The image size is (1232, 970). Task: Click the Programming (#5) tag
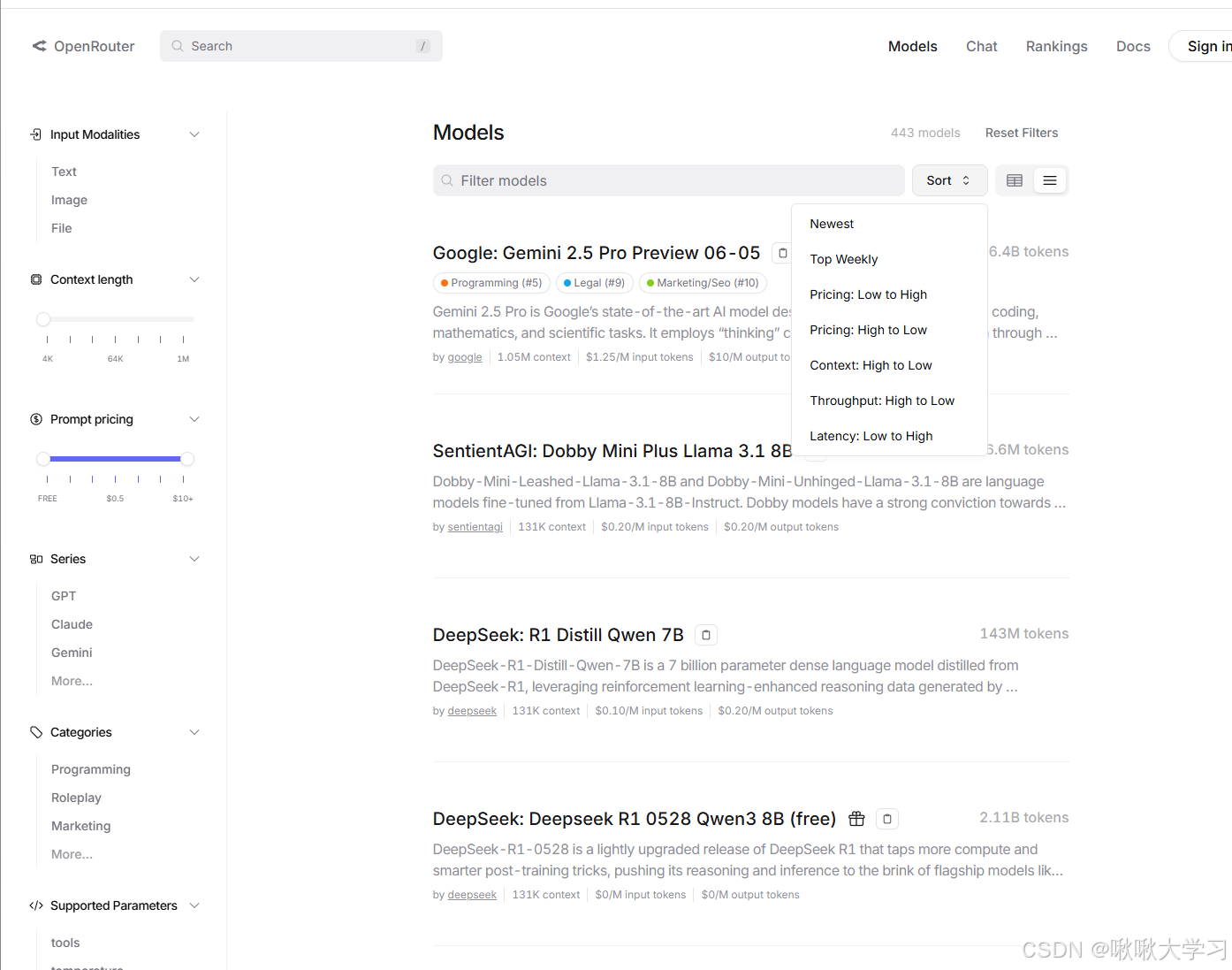[x=491, y=283]
